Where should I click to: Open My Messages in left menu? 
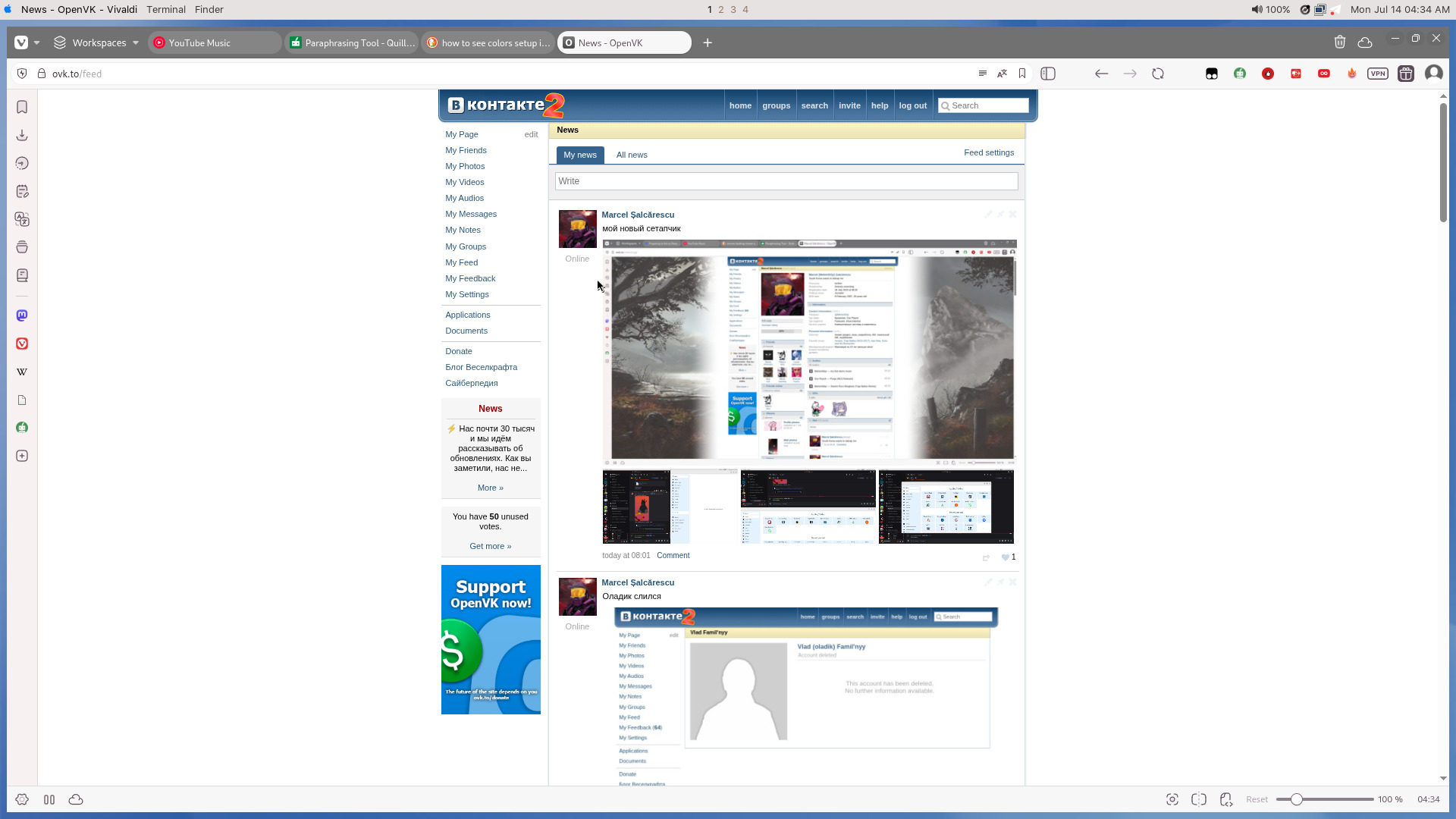click(x=471, y=214)
